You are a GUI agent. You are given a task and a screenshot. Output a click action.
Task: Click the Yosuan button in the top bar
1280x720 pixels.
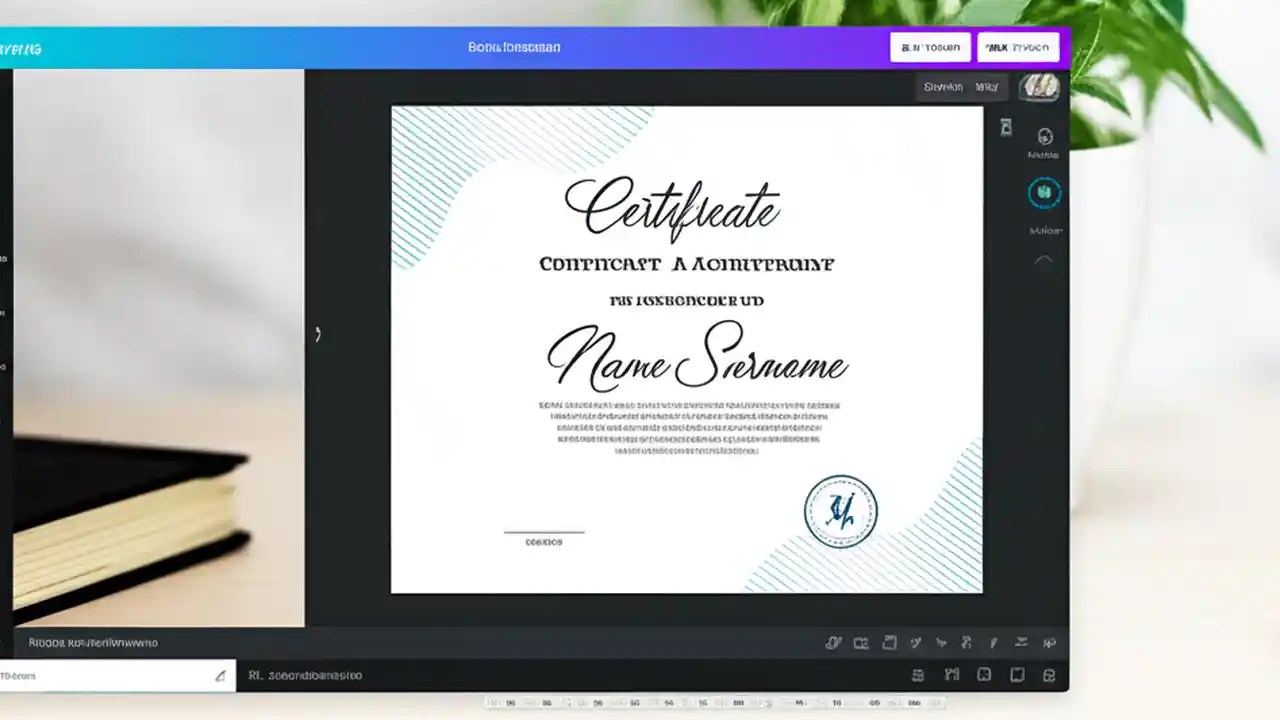coord(930,47)
